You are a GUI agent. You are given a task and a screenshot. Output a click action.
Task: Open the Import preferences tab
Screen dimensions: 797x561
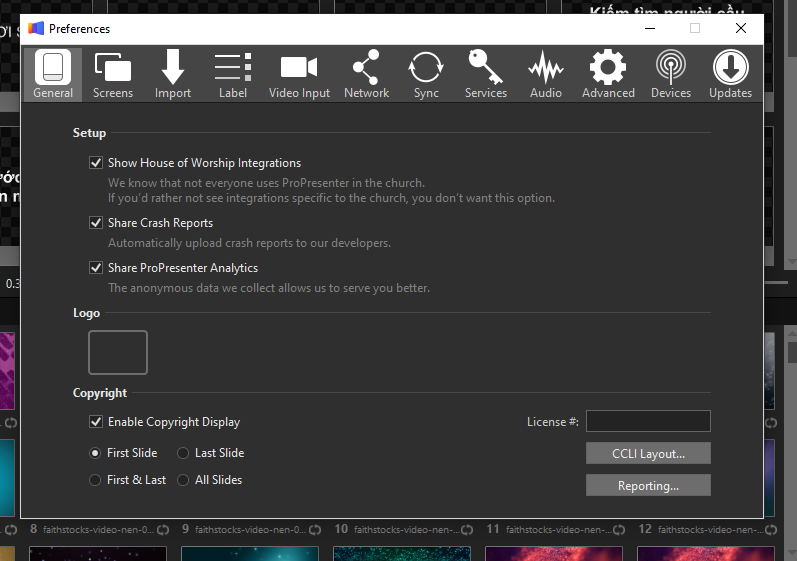click(173, 74)
